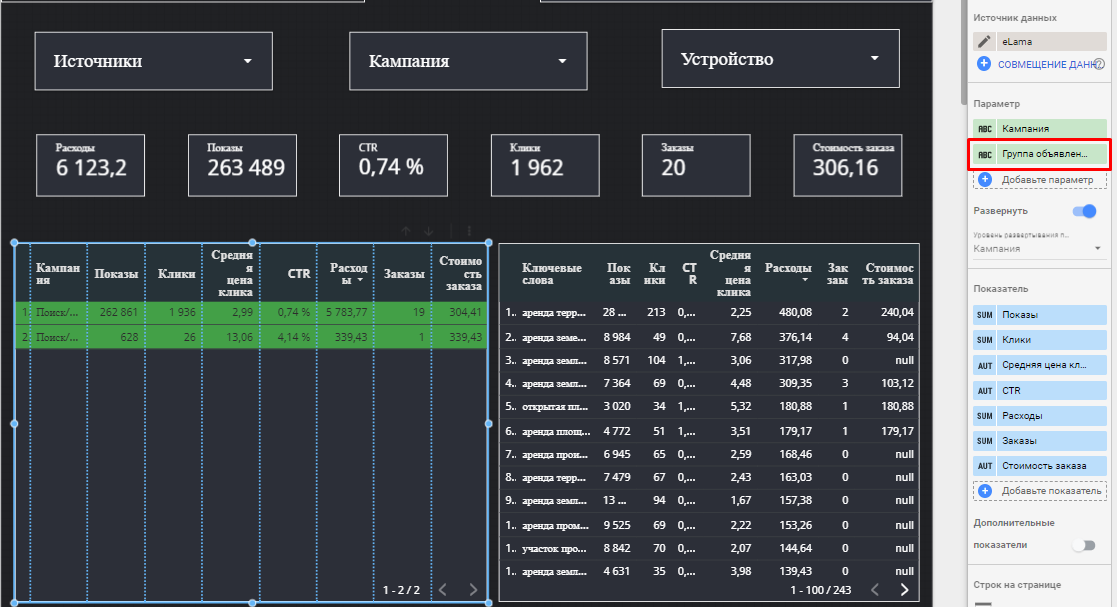Expand the Кампания filter dropdown

click(466, 61)
